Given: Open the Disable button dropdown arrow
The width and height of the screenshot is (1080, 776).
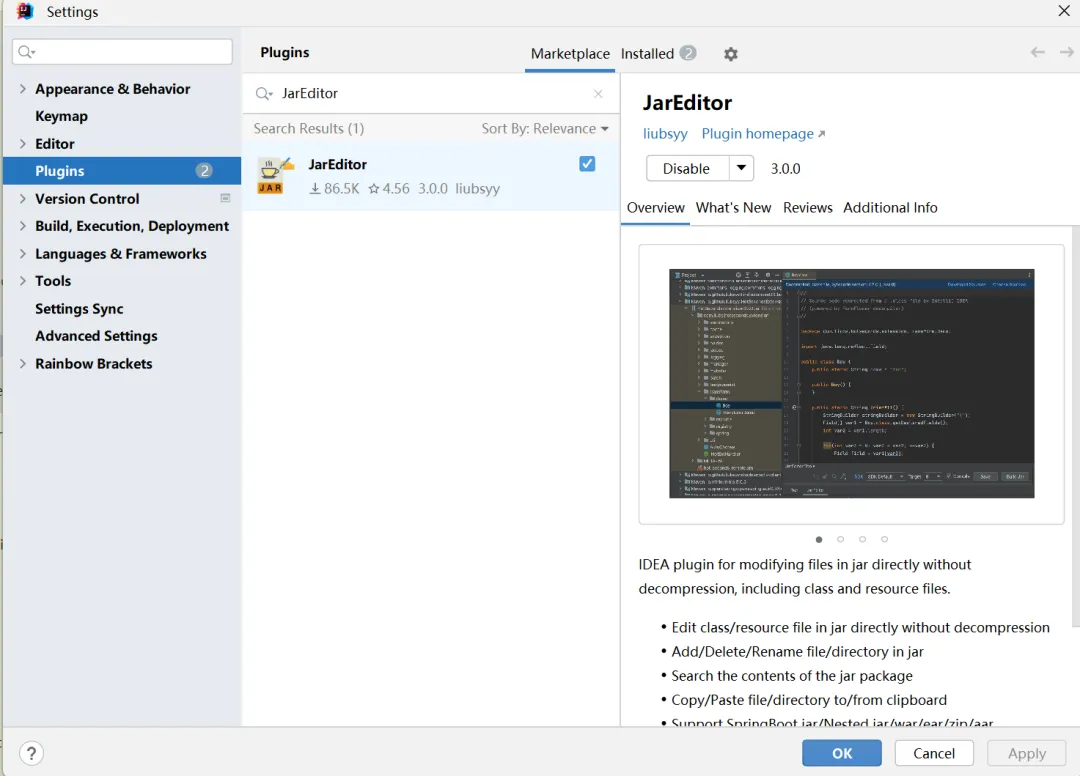Looking at the screenshot, I should [x=741, y=168].
